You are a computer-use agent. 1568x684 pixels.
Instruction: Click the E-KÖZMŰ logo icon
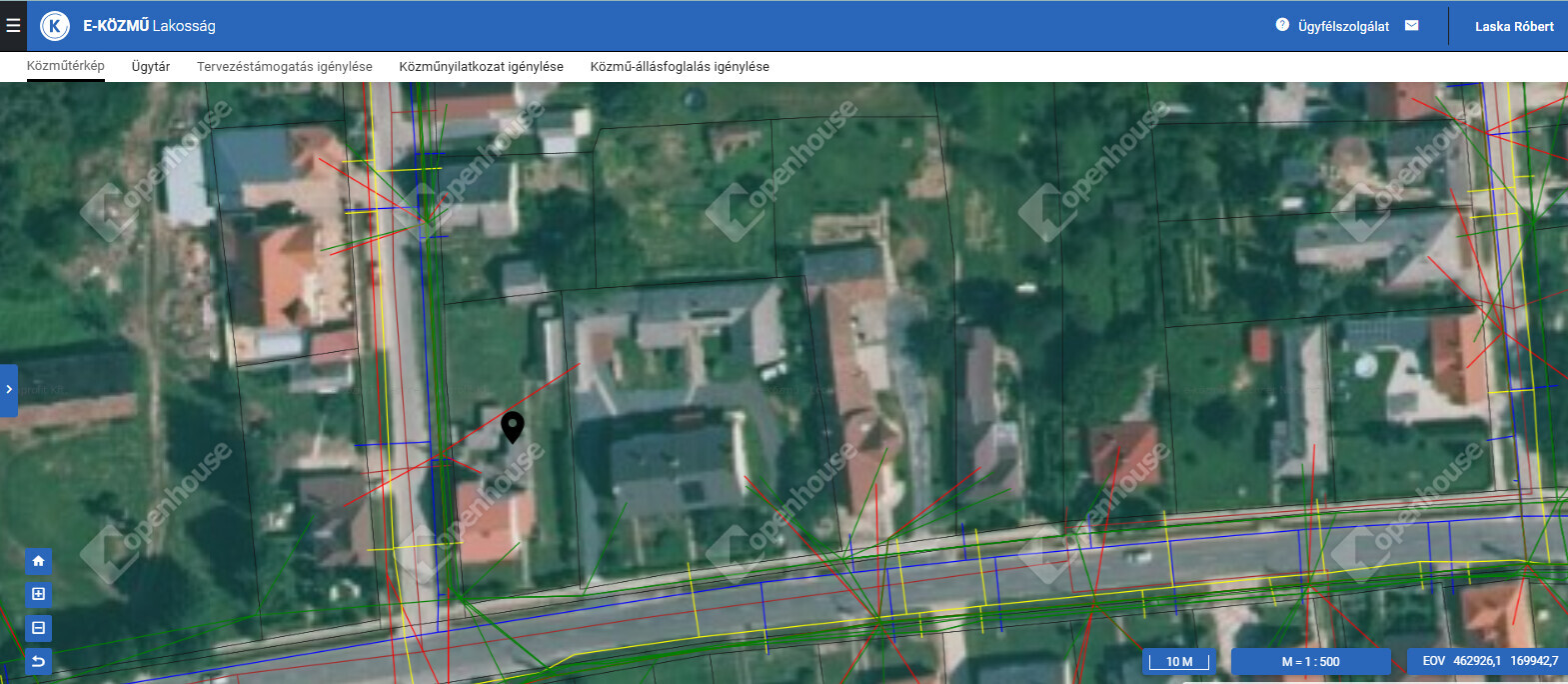pos(55,26)
